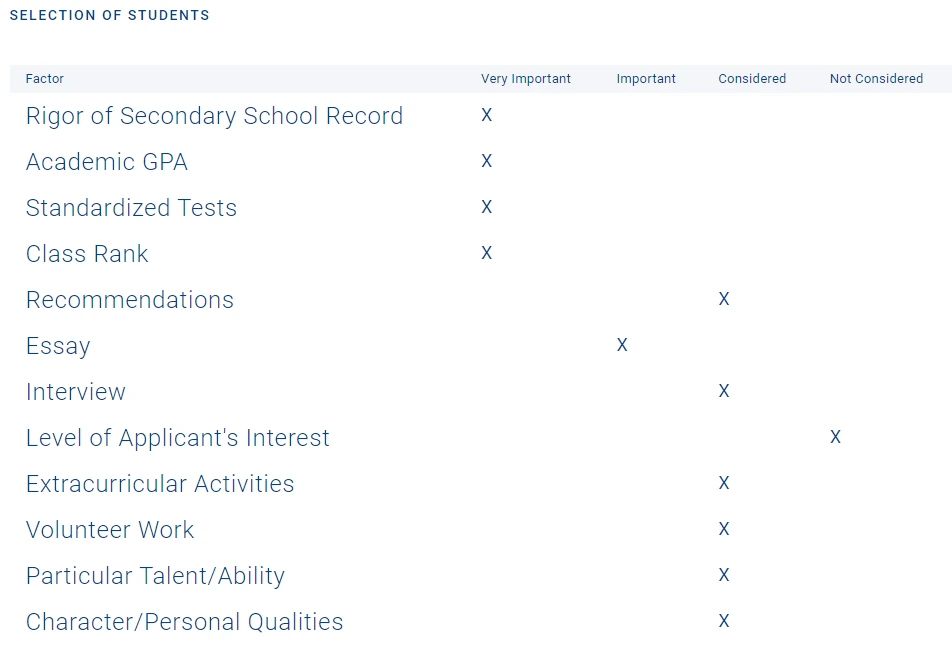Viewport: 952px width, 646px height.
Task: Click the Recommendations row X mark
Action: [x=724, y=299]
